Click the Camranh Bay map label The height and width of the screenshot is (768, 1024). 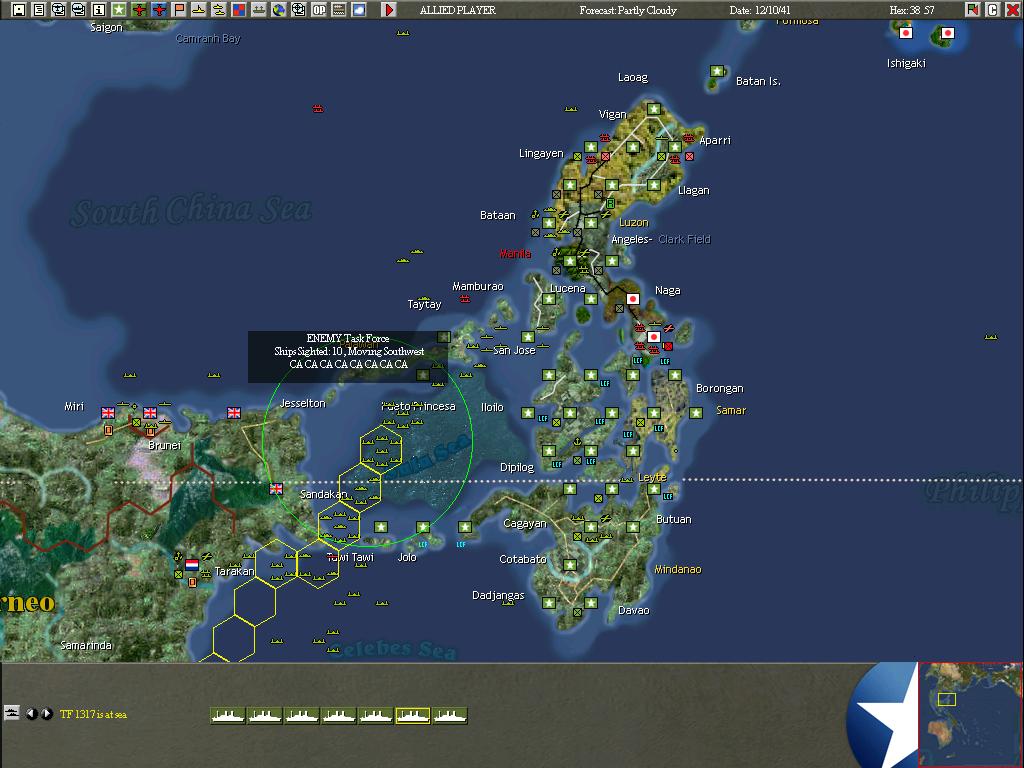click(208, 39)
